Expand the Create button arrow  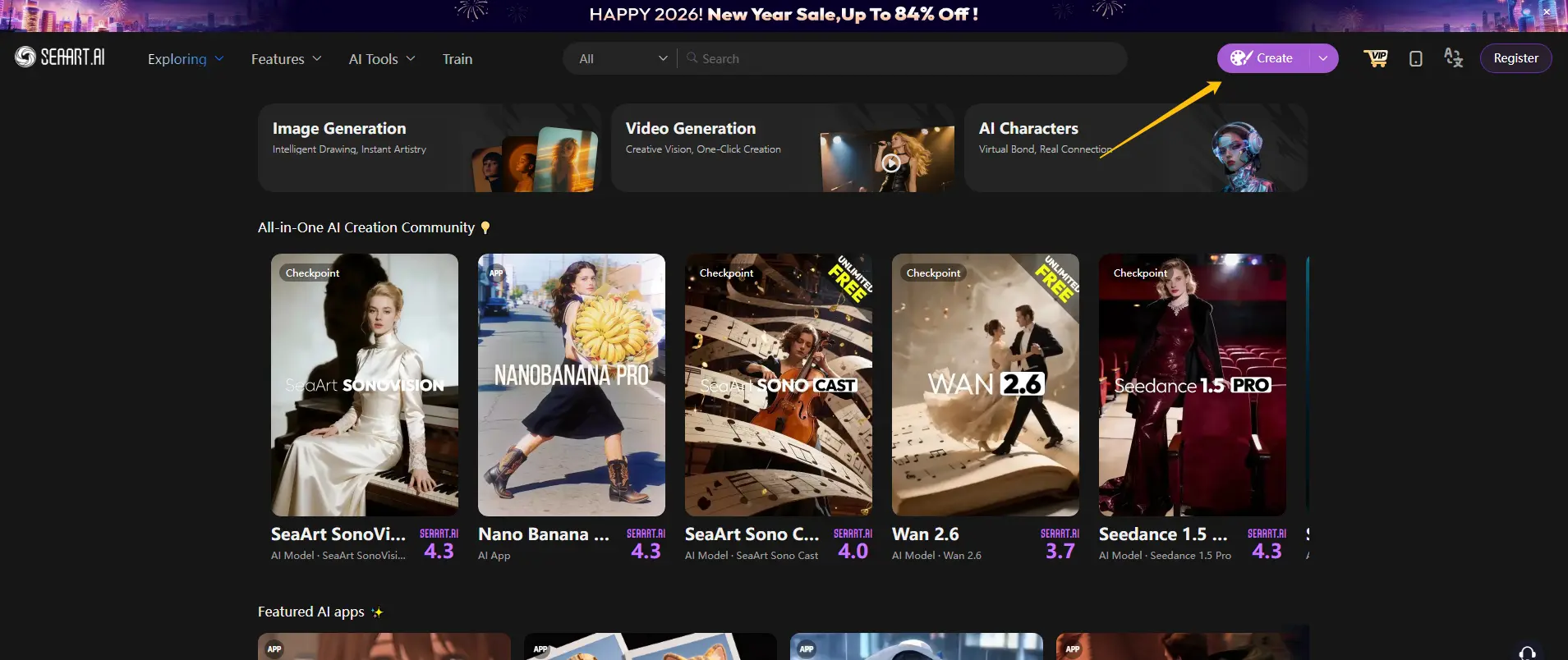(x=1322, y=58)
